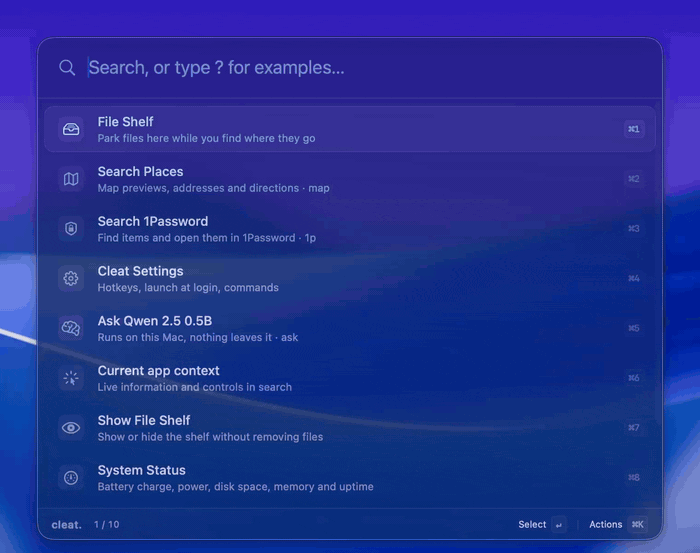Click the ⌘K key badge beside Actions

(638, 525)
